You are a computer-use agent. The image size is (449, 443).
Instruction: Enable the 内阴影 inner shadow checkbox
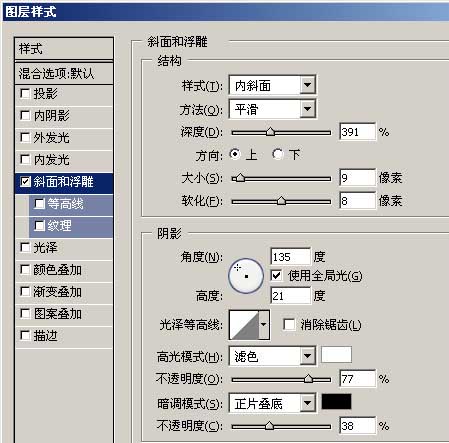point(25,116)
